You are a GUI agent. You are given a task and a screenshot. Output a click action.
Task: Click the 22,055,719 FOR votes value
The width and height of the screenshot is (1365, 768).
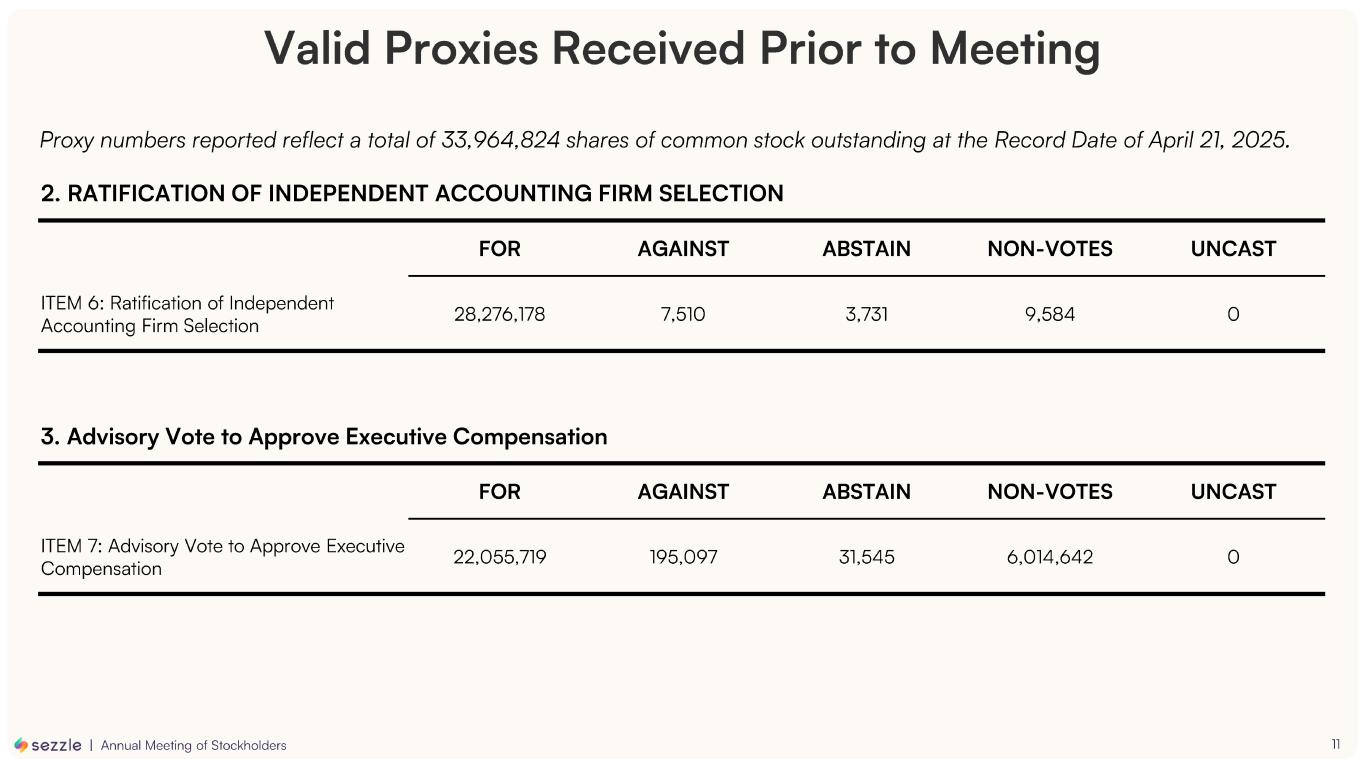(x=499, y=557)
